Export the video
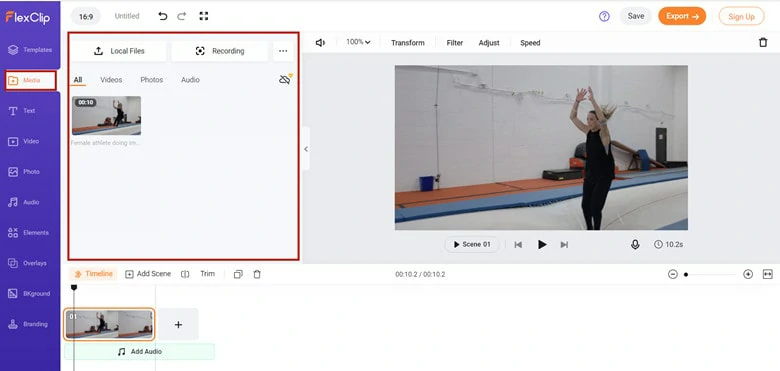Viewport: 780px width, 371px height. 682,16
